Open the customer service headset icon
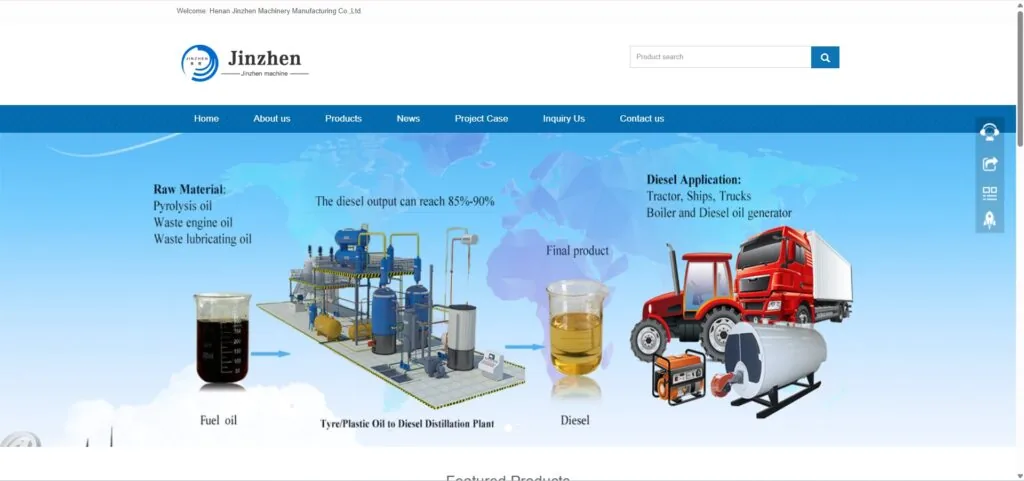The image size is (1024, 481). click(x=989, y=132)
